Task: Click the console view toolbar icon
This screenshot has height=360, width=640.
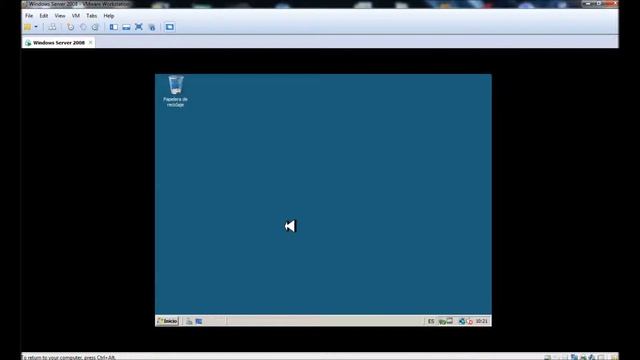Action: point(169,27)
